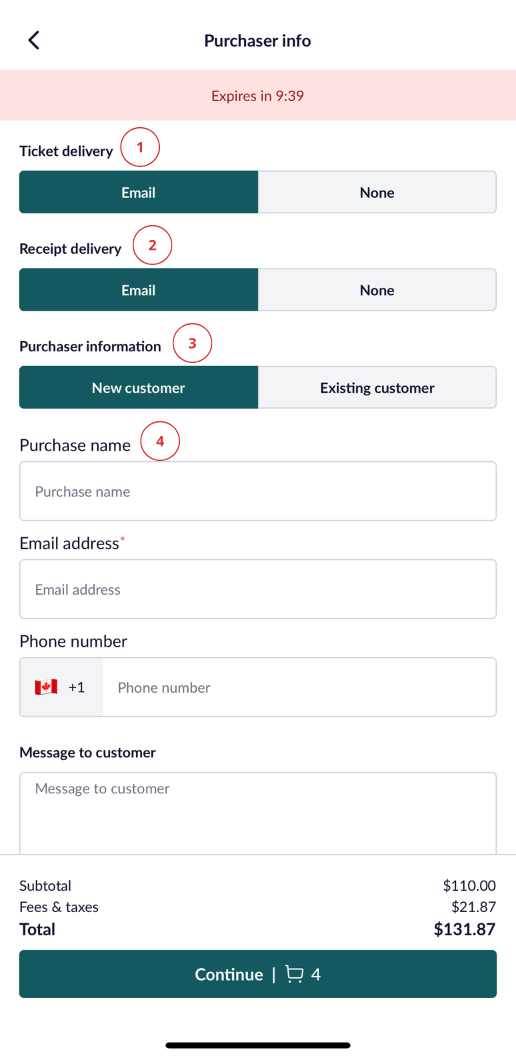Click the Continue button

pos(258,974)
